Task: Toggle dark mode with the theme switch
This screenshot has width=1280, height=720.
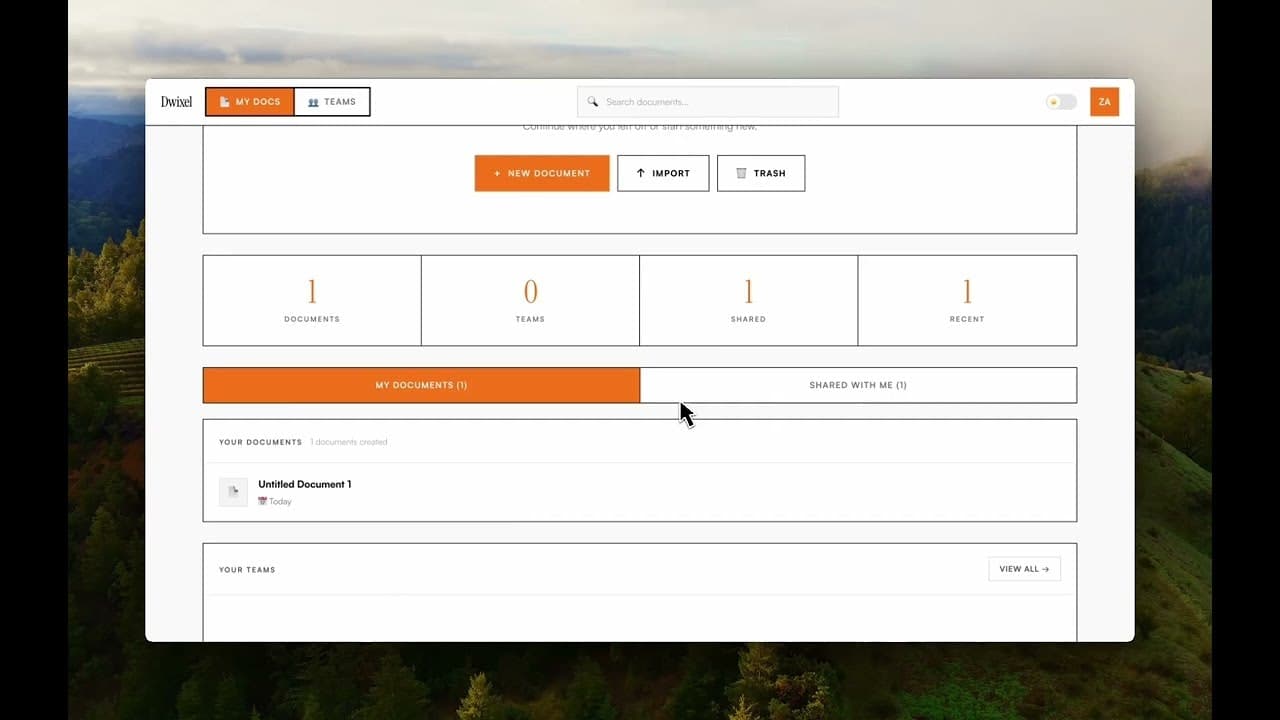Action: [x=1059, y=101]
